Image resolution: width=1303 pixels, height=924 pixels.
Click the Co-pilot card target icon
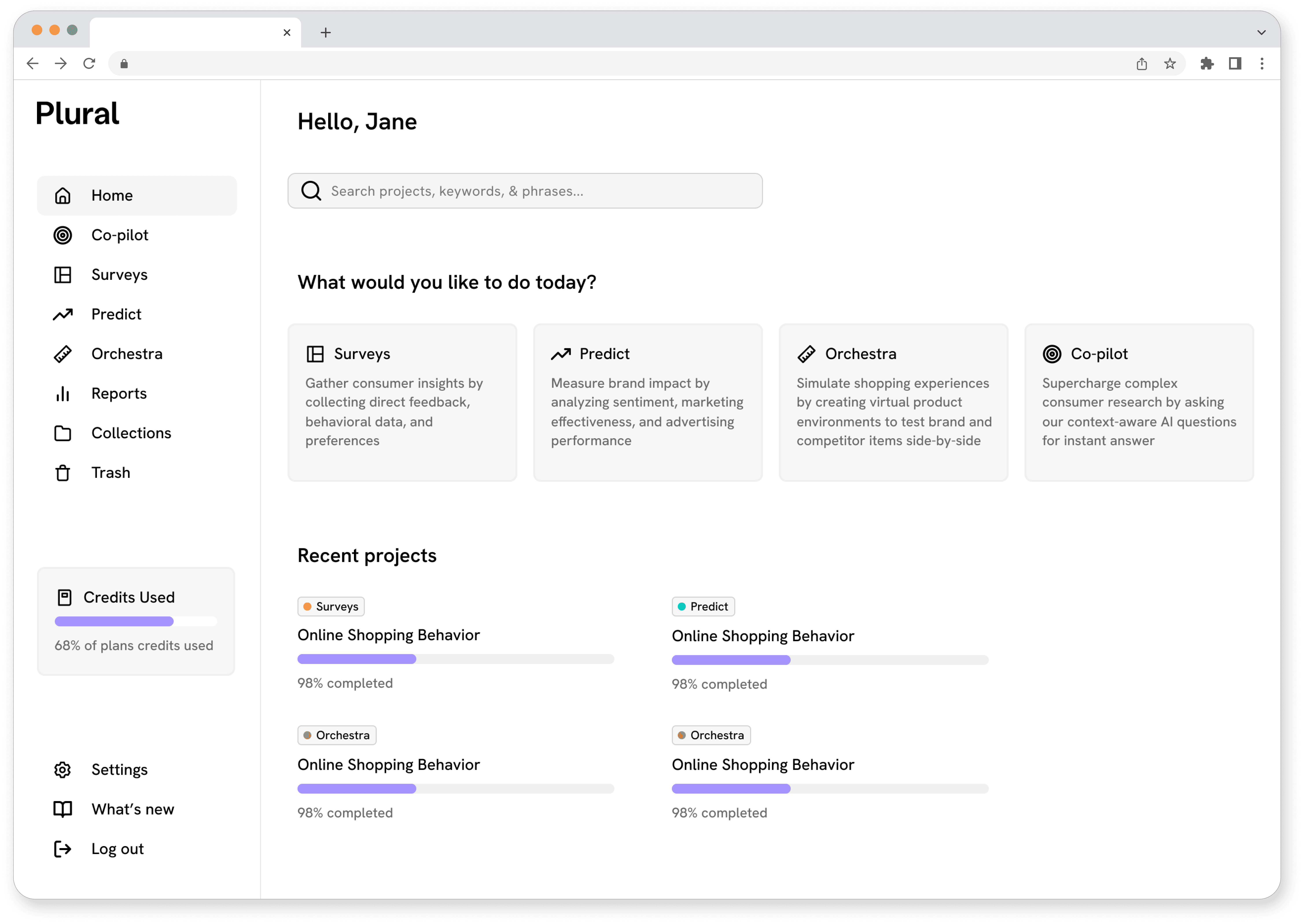1052,354
